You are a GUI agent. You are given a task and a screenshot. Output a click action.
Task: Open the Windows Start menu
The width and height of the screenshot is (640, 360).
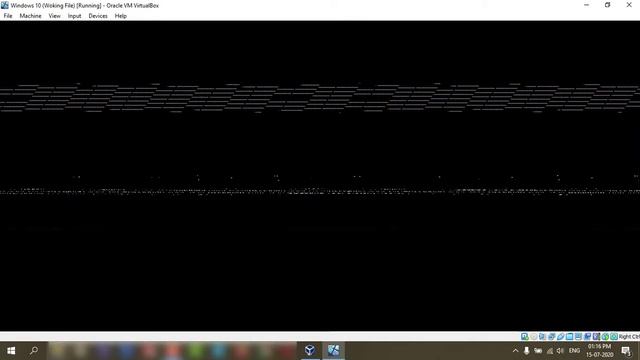(11, 351)
